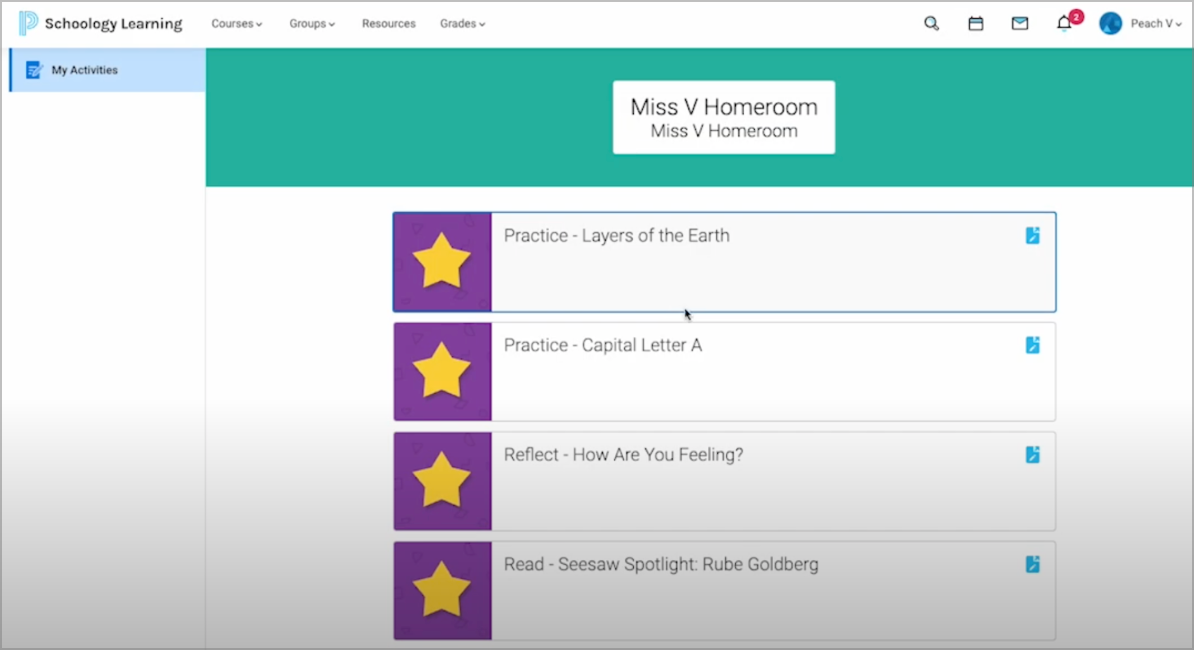Open the search magnifier icon
This screenshot has width=1194, height=650.
coord(931,24)
